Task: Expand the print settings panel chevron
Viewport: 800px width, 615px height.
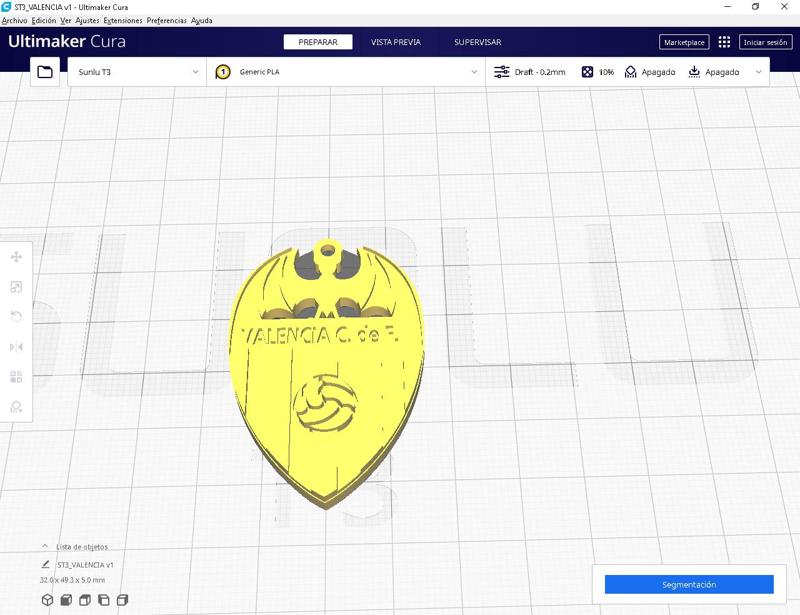Action: pyautogui.click(x=759, y=72)
